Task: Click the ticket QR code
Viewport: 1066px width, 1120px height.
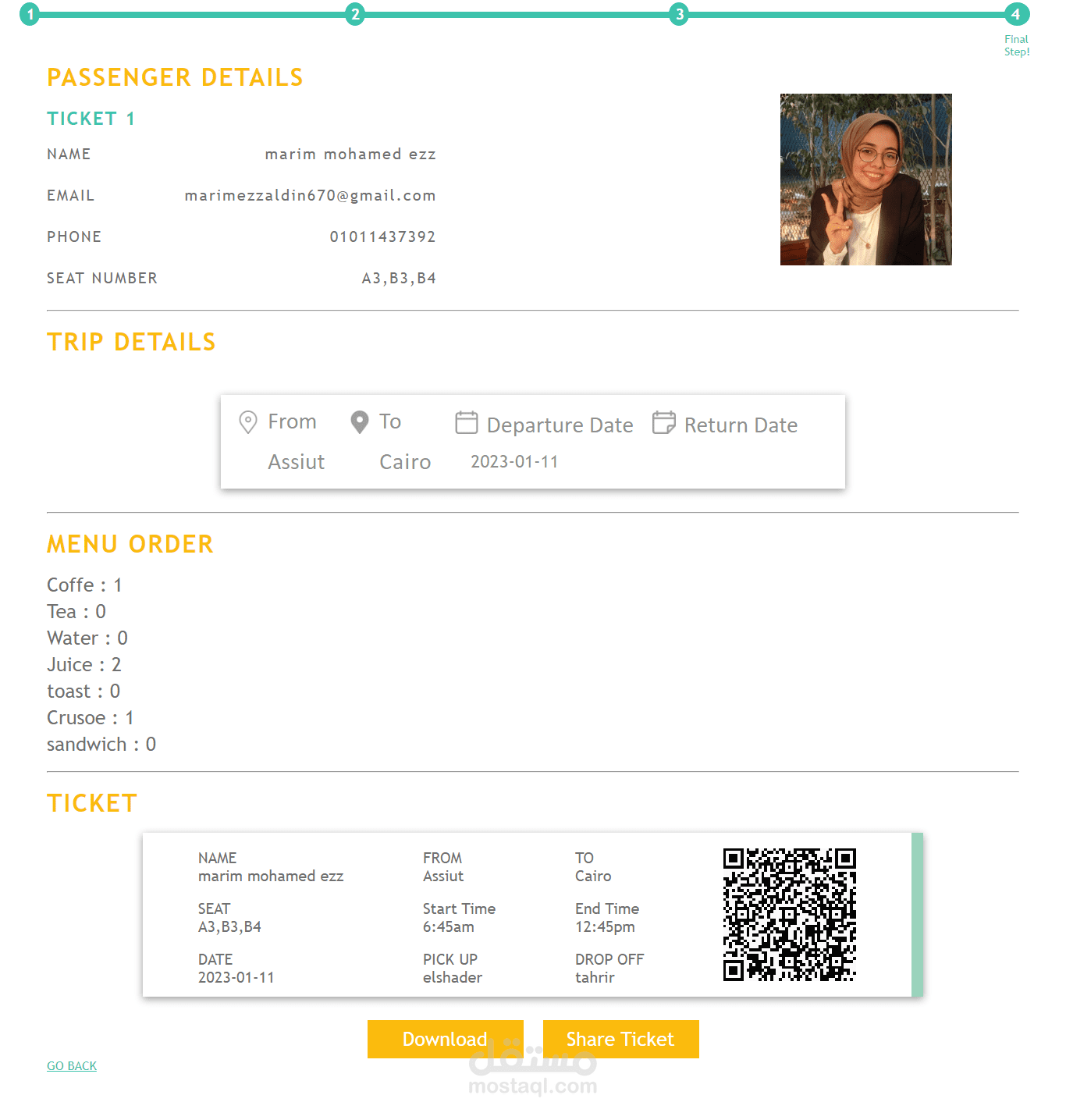Action: tap(790, 915)
